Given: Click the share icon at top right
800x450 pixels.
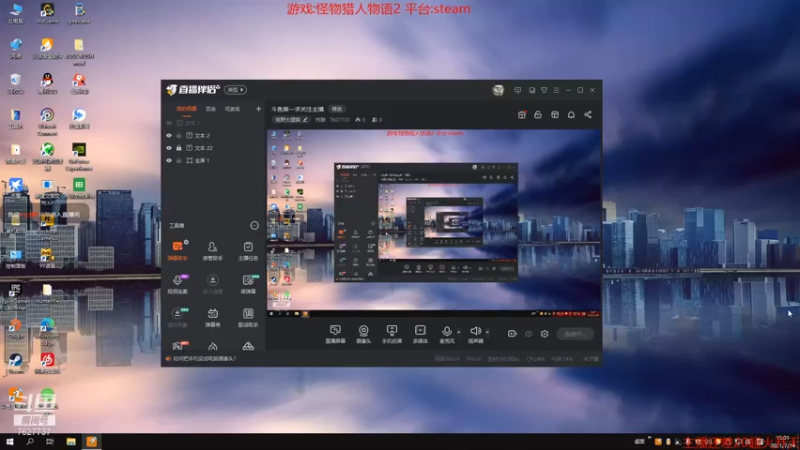Looking at the screenshot, I should [588, 115].
